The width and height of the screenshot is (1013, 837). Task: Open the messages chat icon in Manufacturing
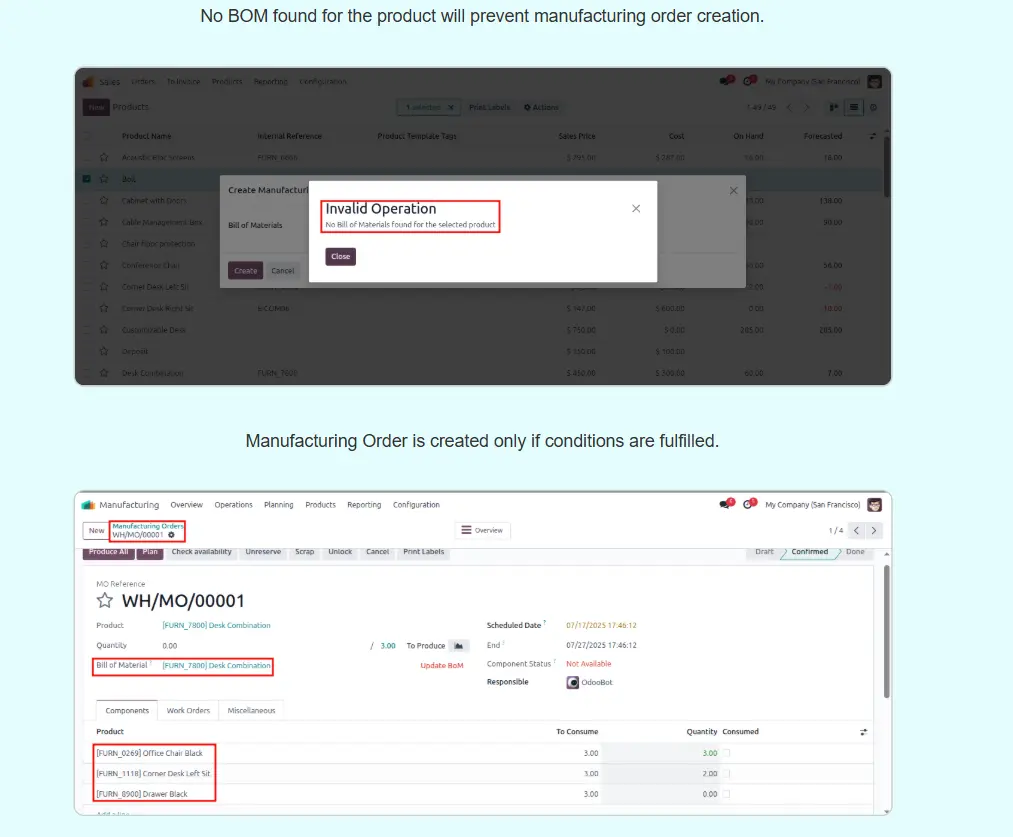coord(725,505)
